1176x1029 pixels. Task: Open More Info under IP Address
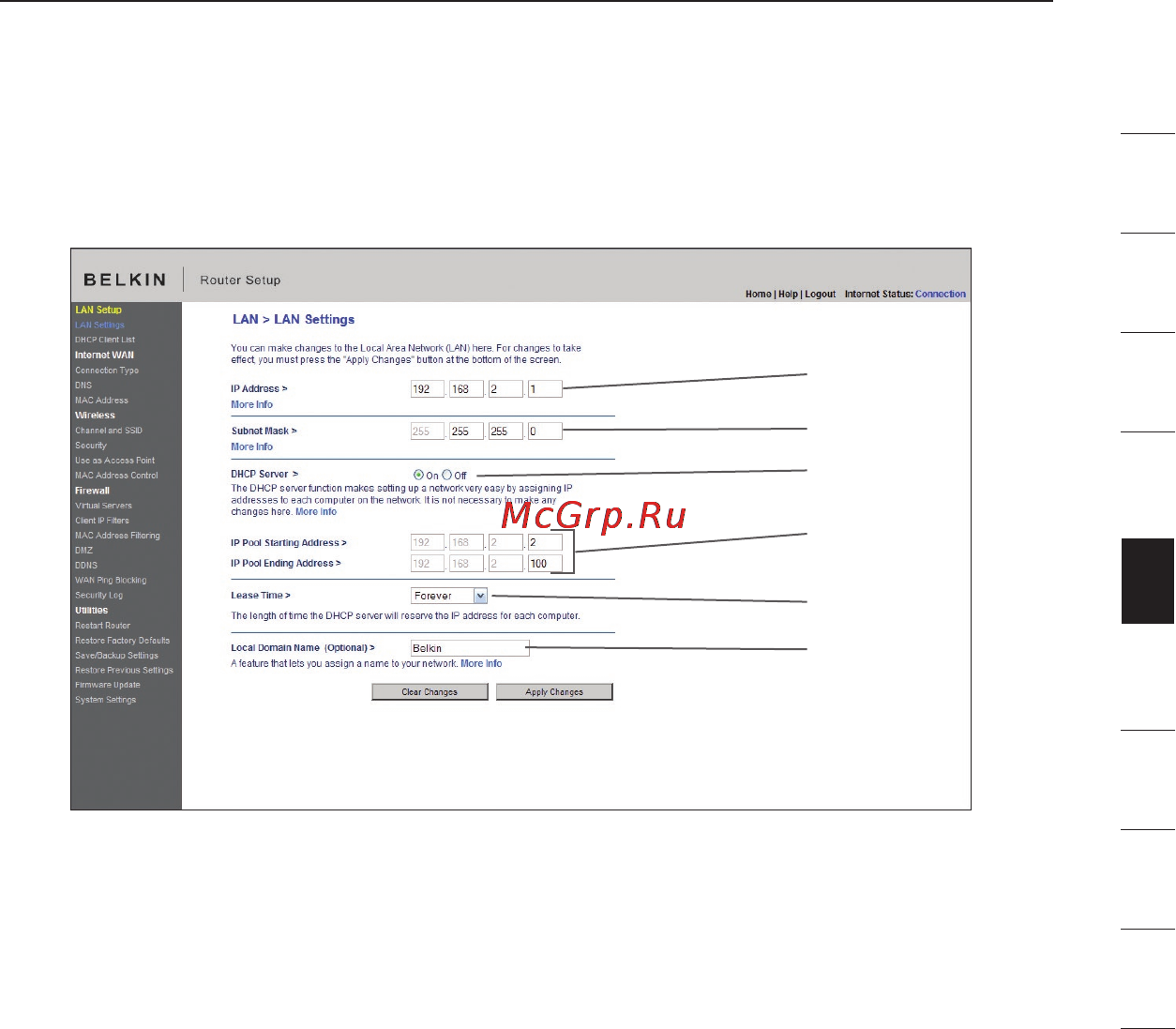click(251, 404)
